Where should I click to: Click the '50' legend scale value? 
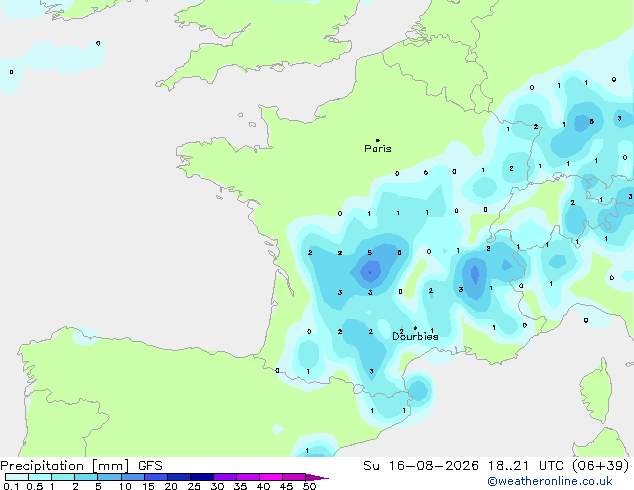tap(309, 486)
